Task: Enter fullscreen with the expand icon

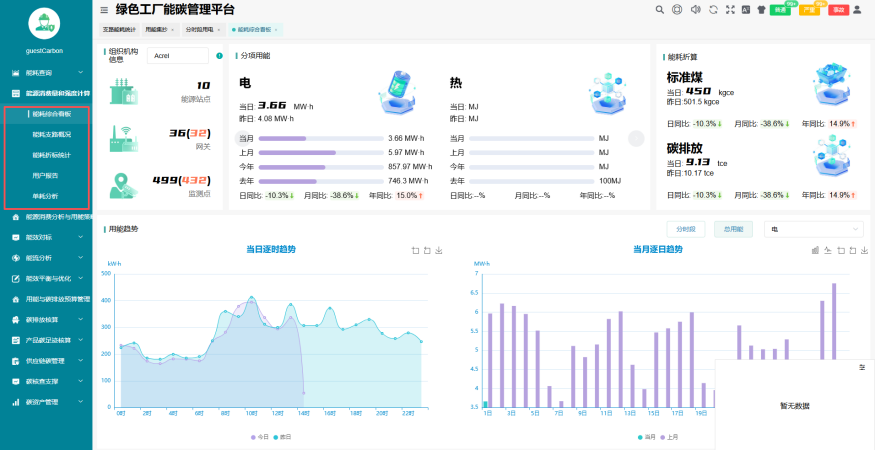Action: point(730,9)
